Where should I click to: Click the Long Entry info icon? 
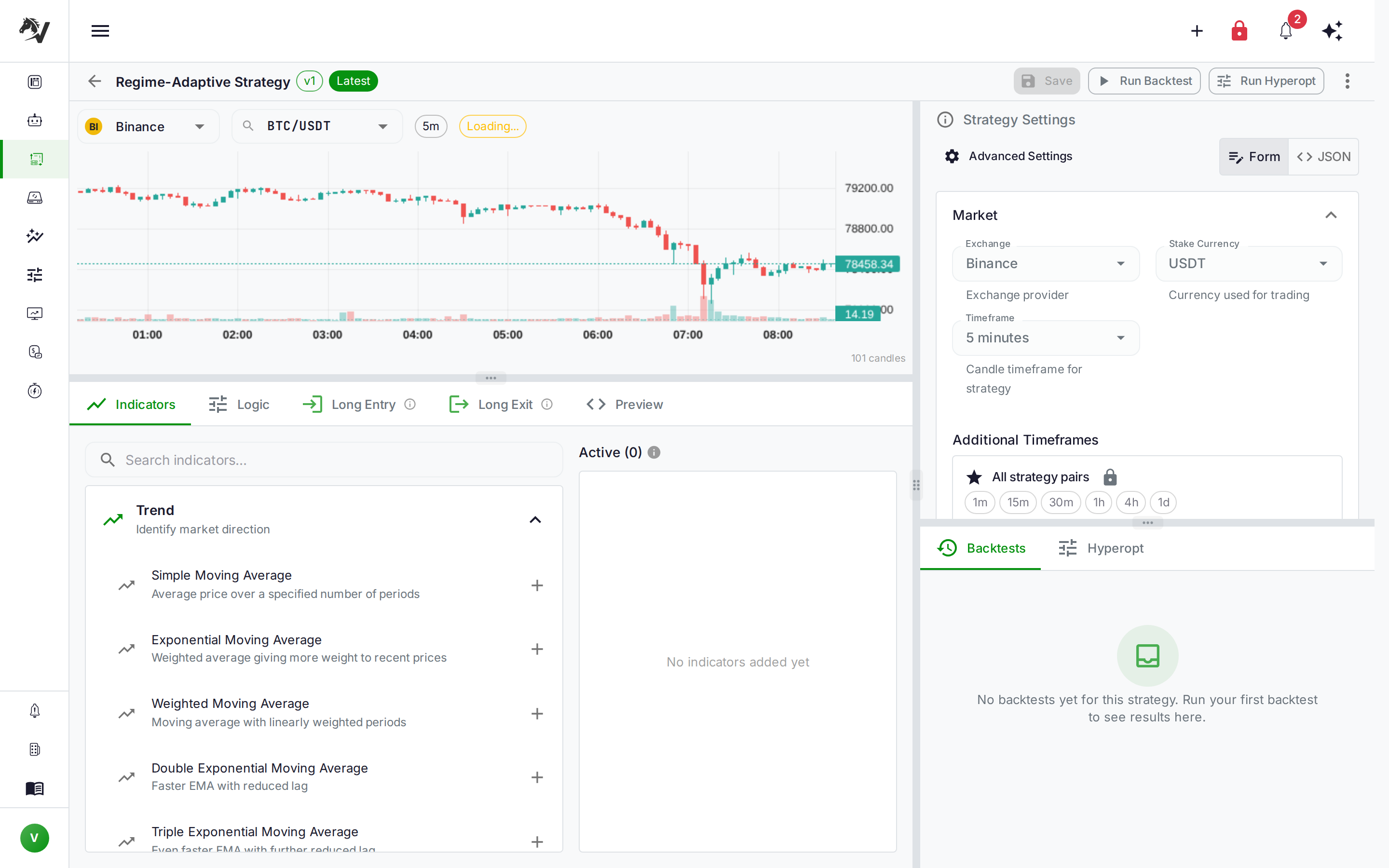click(410, 404)
